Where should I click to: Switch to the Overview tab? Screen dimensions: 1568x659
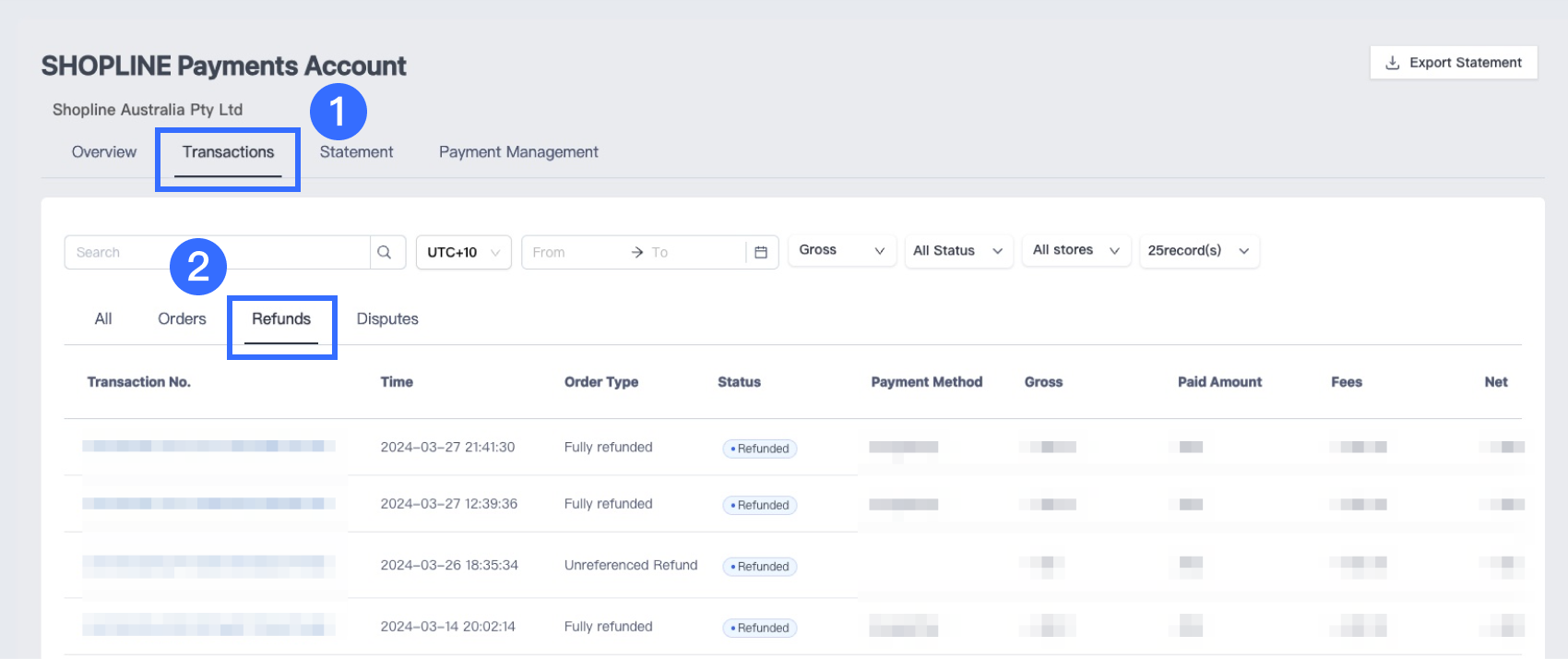tap(104, 152)
